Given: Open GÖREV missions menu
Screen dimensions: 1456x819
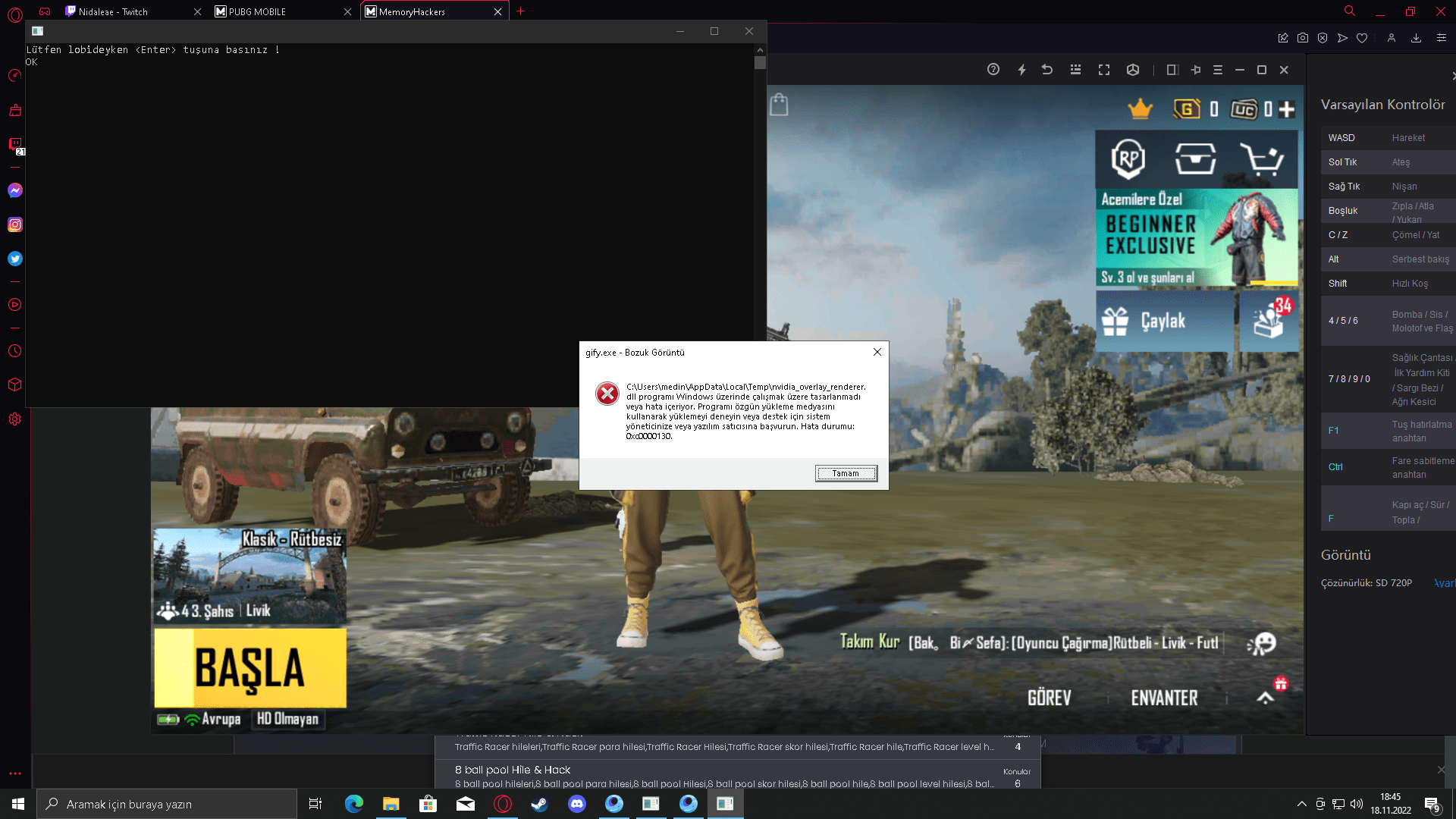Looking at the screenshot, I should pyautogui.click(x=1050, y=698).
